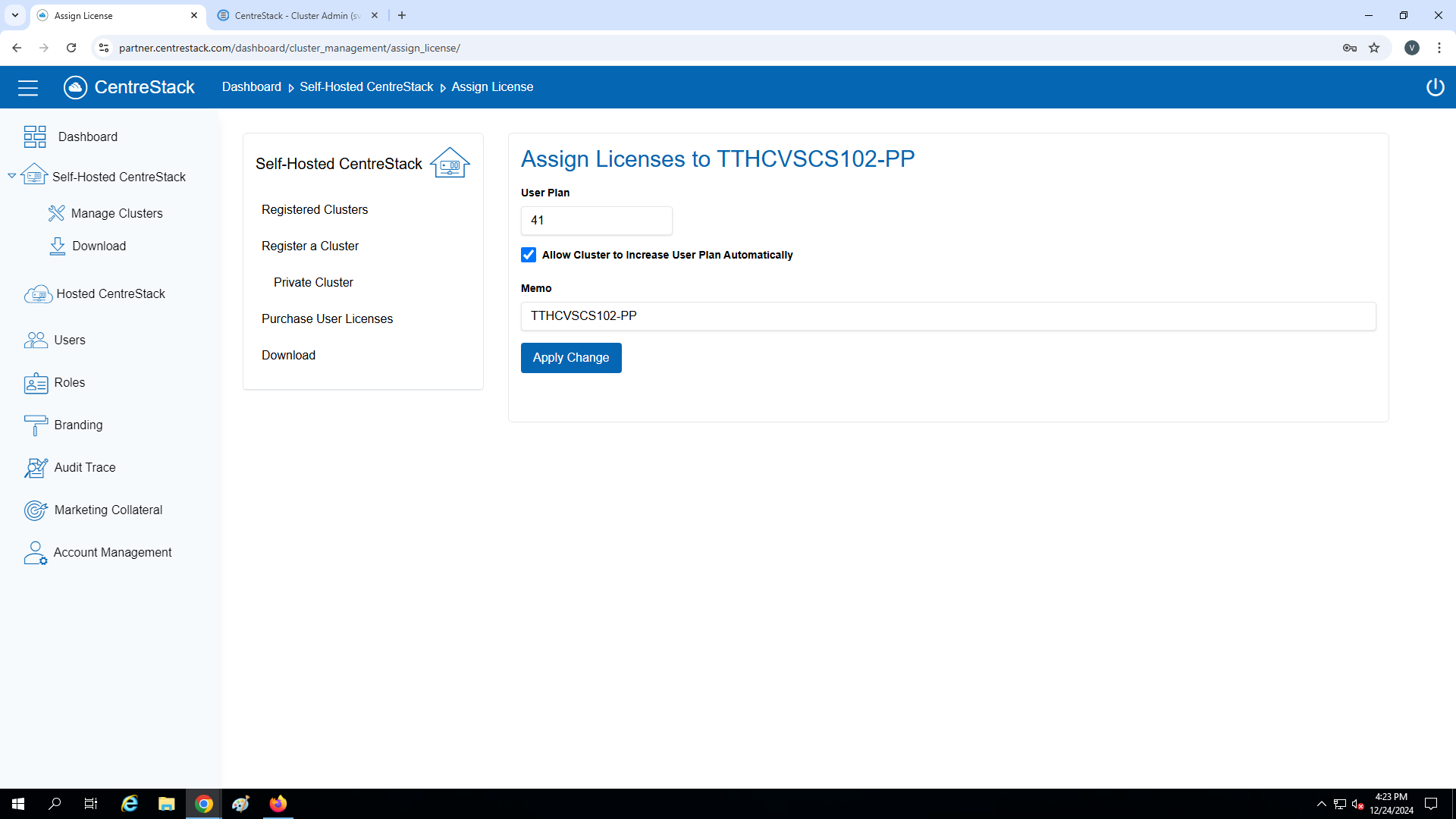Click the CentreStack cloud logo
Screen dimensions: 1456x819
[x=76, y=87]
